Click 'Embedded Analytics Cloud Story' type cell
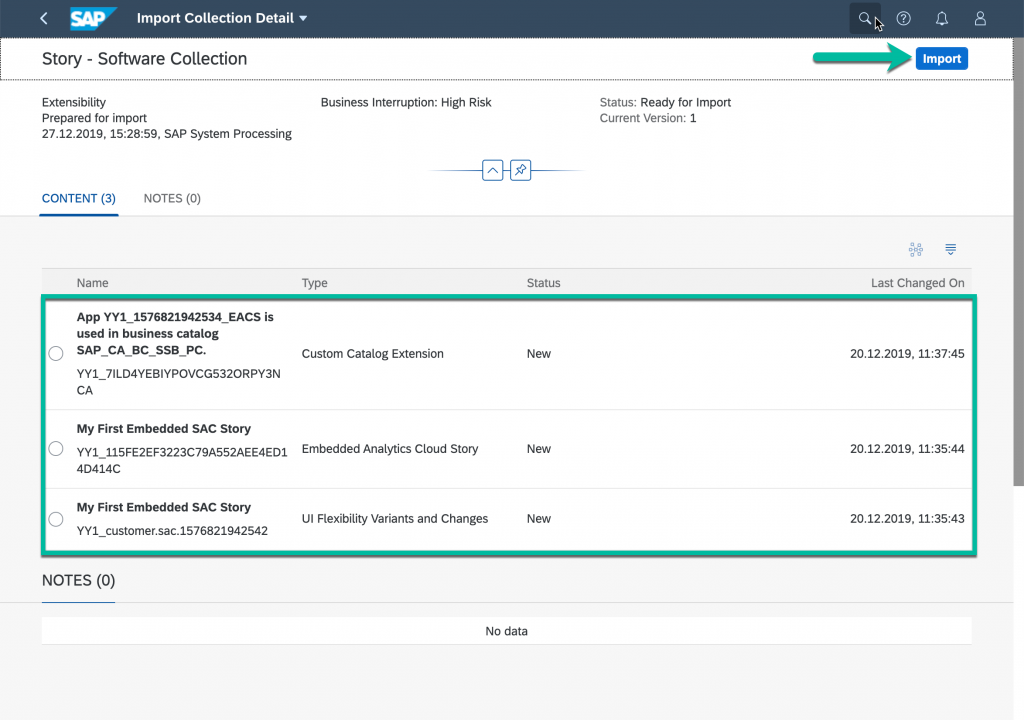The image size is (1024, 720). (x=390, y=449)
